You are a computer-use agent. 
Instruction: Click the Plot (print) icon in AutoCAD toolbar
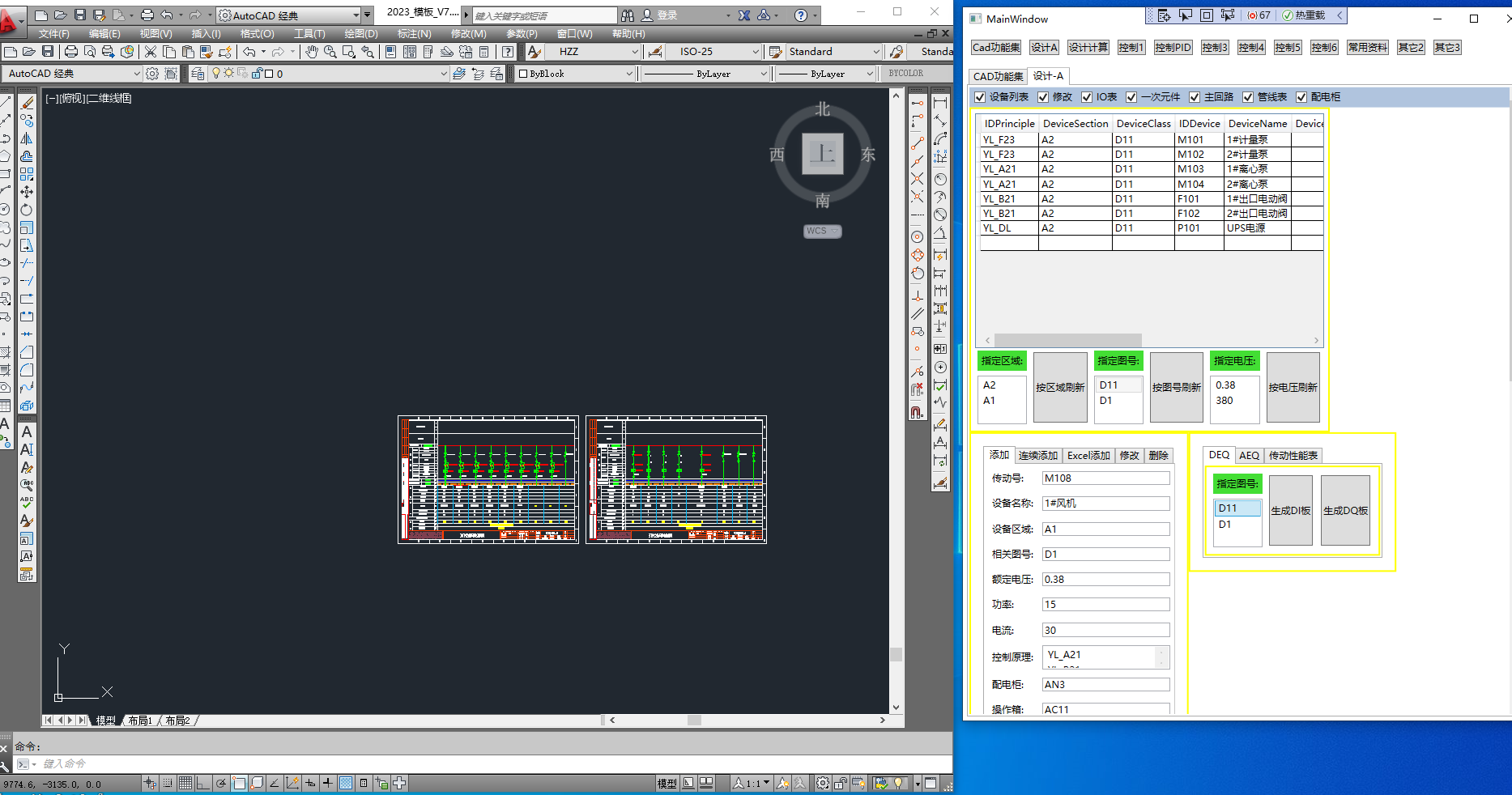click(71, 52)
